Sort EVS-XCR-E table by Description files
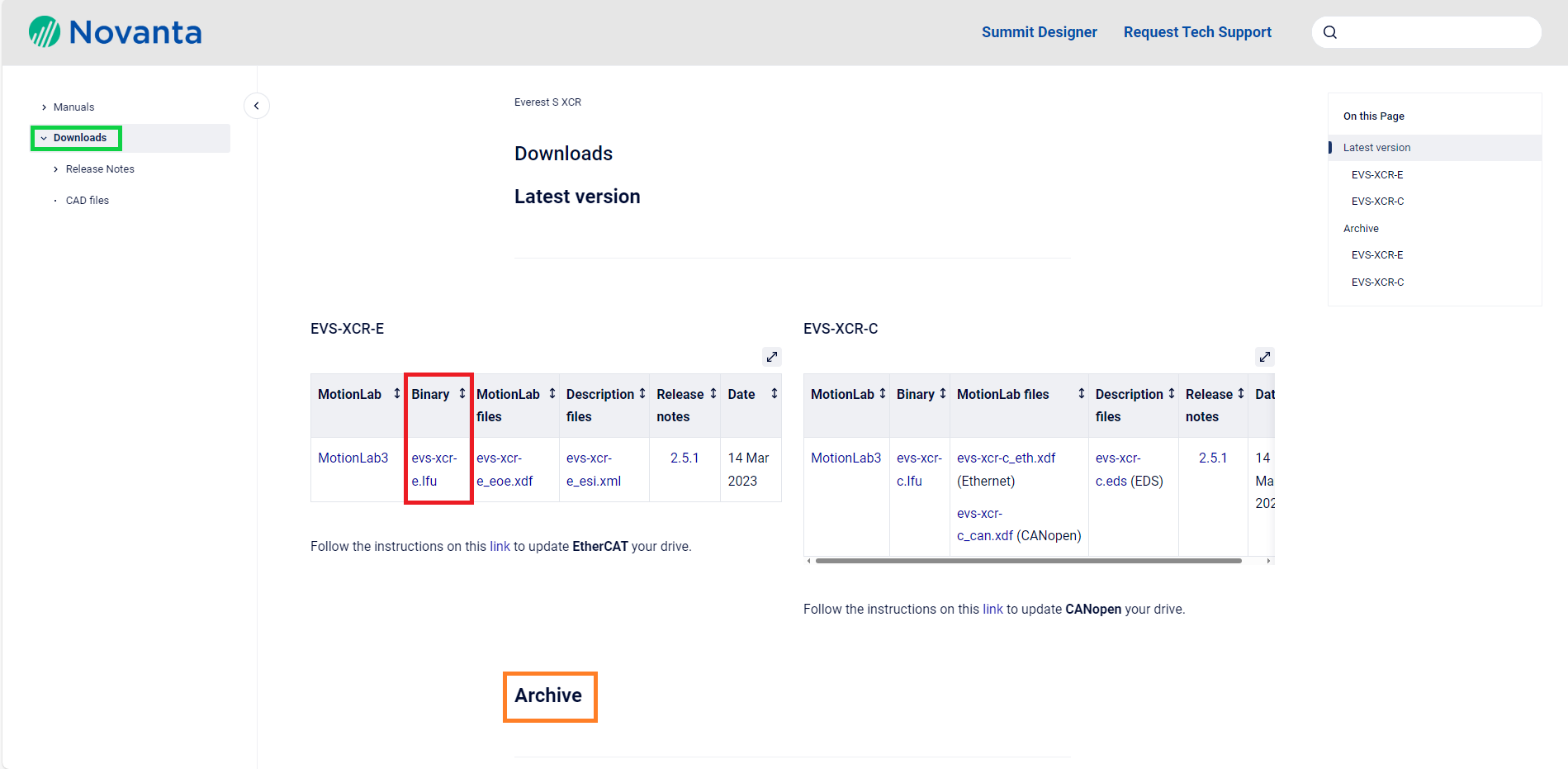The width and height of the screenshot is (1568, 769). coord(642,394)
